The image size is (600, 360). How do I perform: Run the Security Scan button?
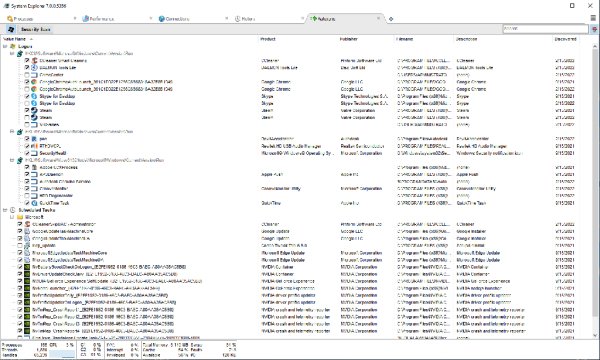pos(35,29)
